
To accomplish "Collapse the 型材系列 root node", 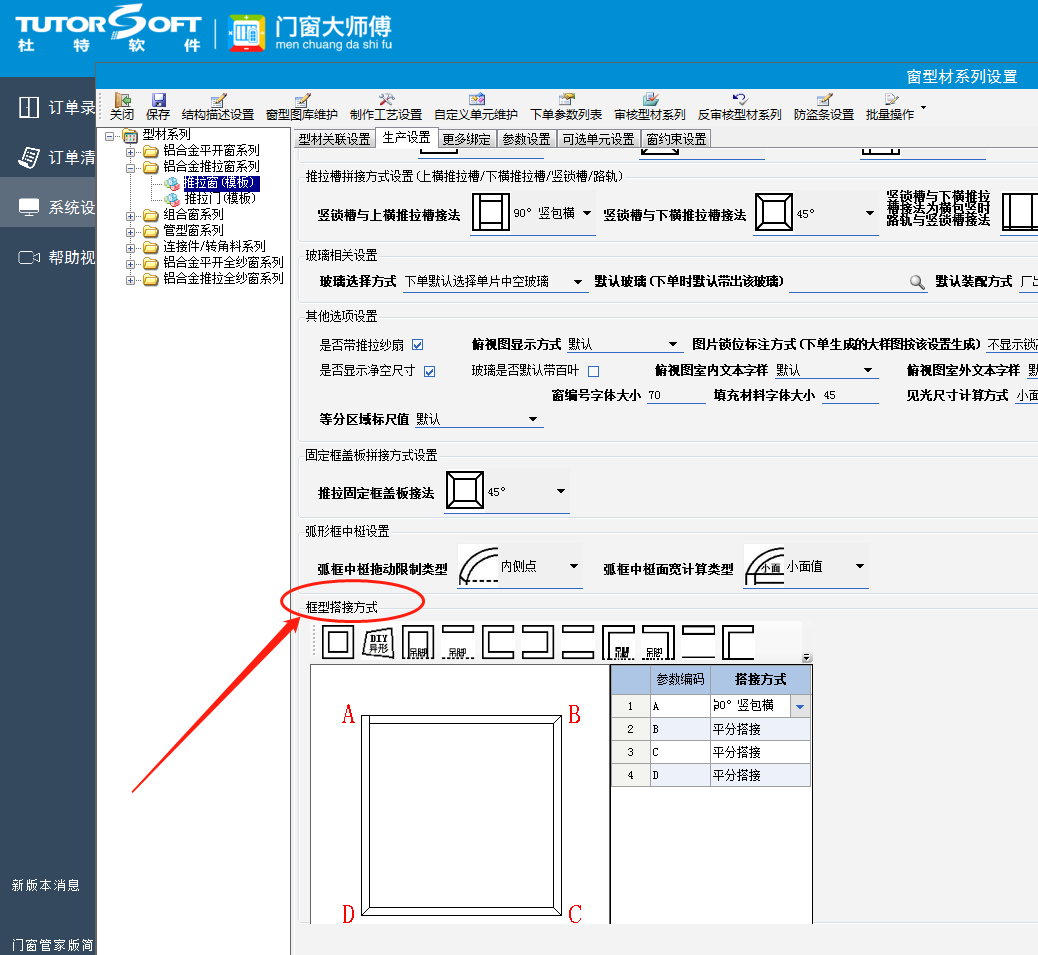I will tap(109, 136).
